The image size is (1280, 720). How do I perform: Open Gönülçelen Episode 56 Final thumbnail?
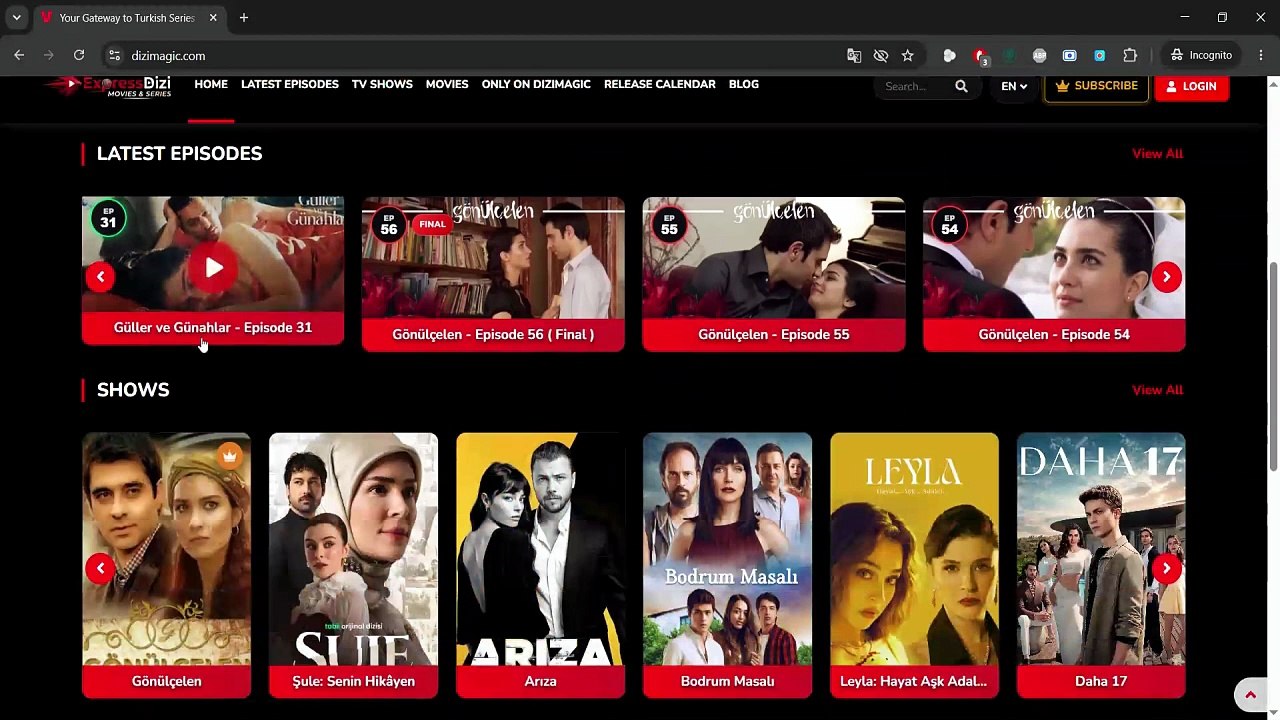[493, 257]
